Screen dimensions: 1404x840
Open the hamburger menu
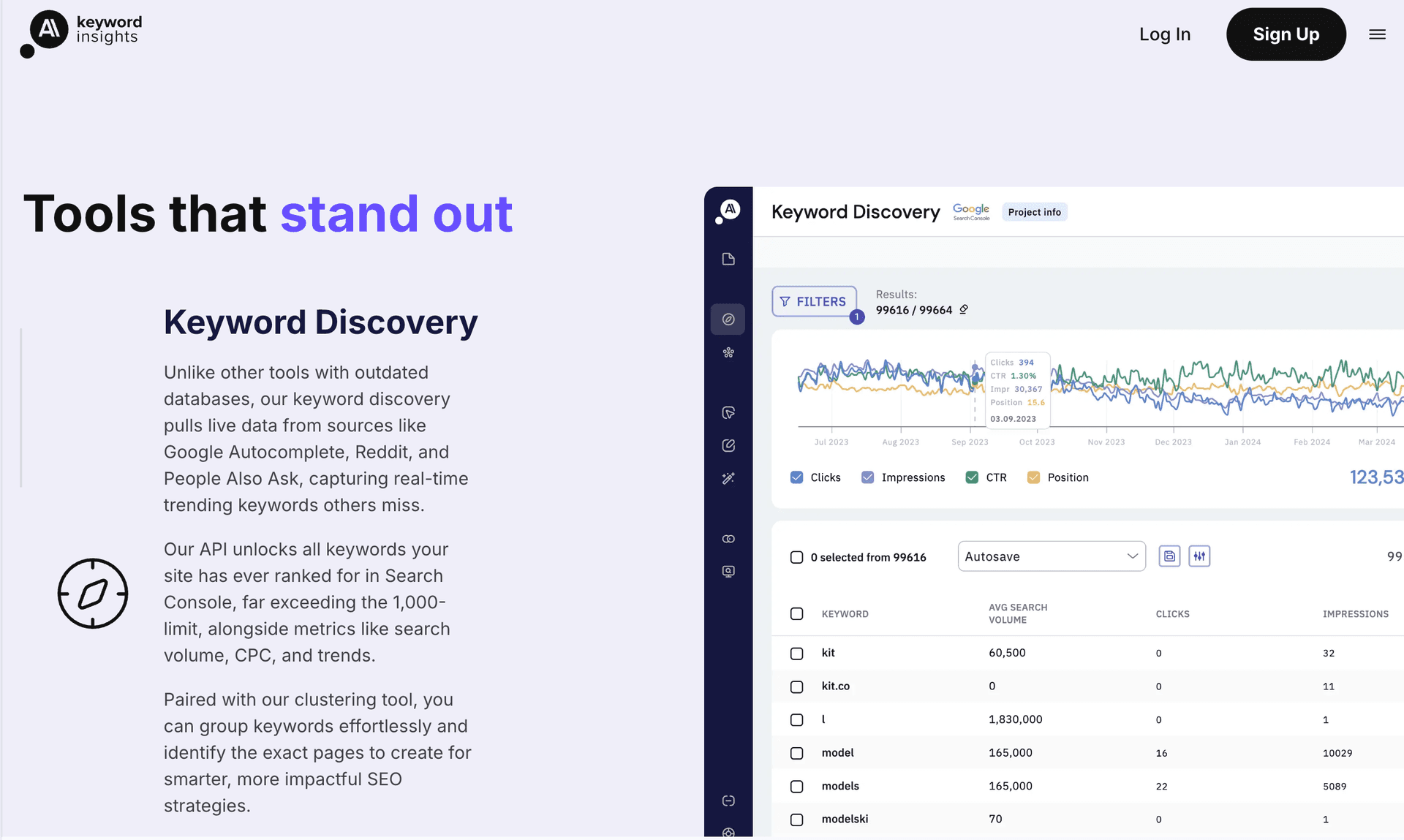[x=1377, y=34]
